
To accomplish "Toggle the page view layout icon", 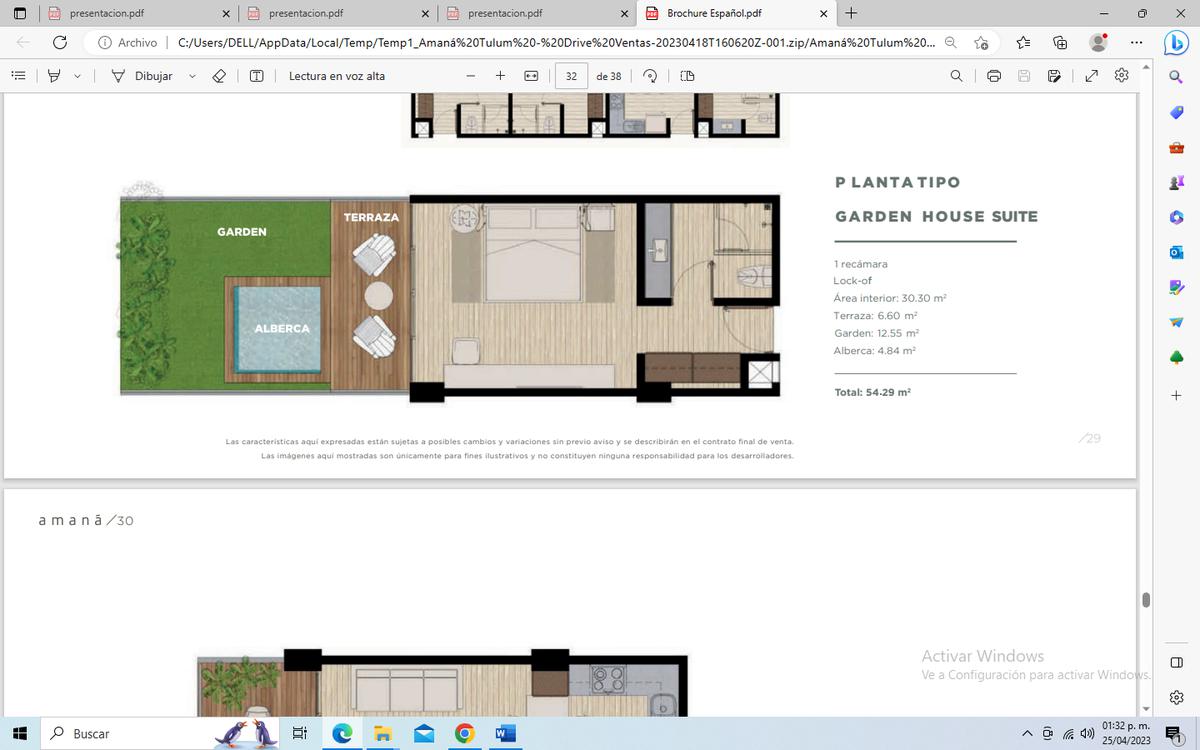I will tap(687, 76).
